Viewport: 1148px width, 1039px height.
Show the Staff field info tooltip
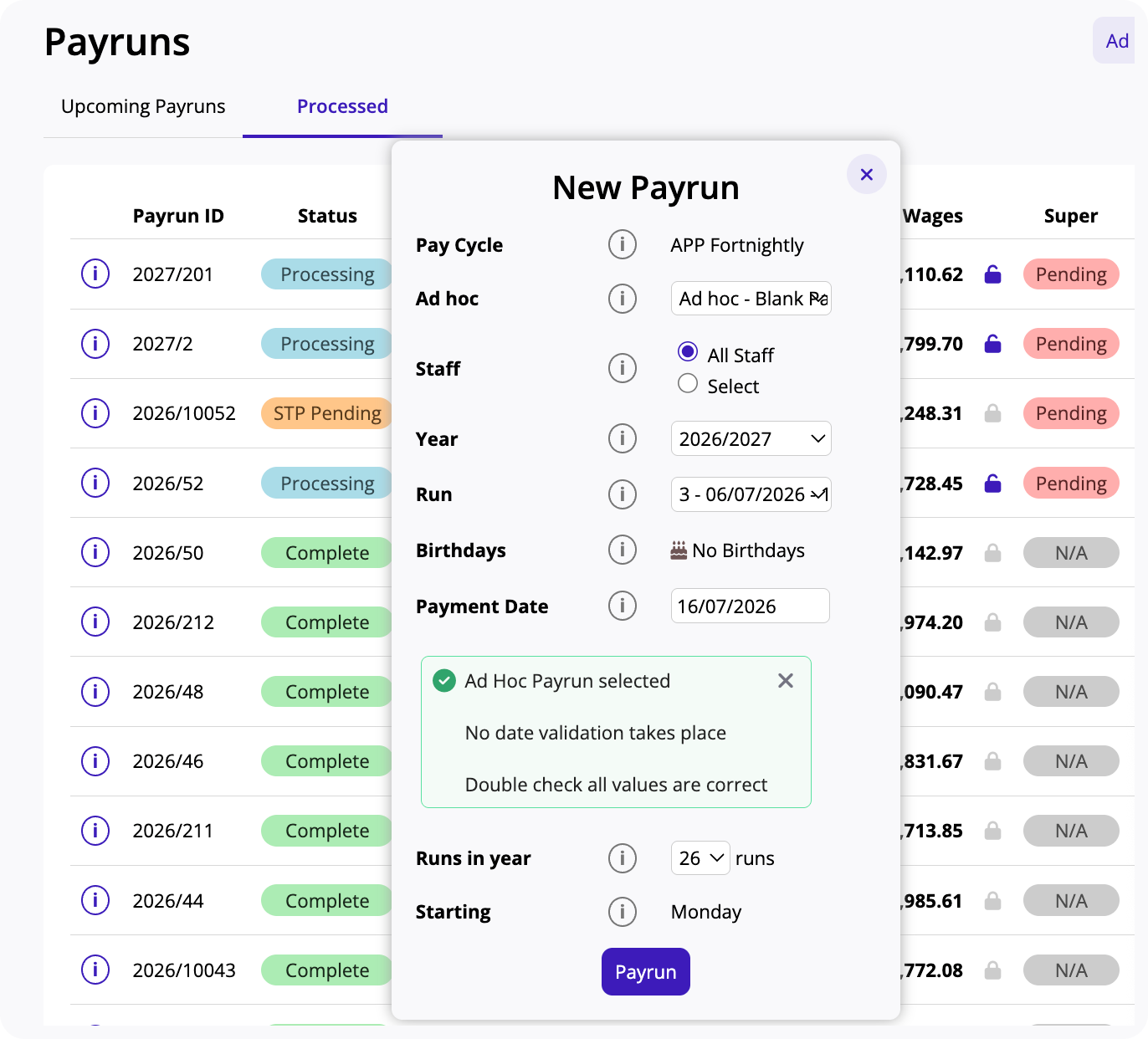pyautogui.click(x=623, y=367)
